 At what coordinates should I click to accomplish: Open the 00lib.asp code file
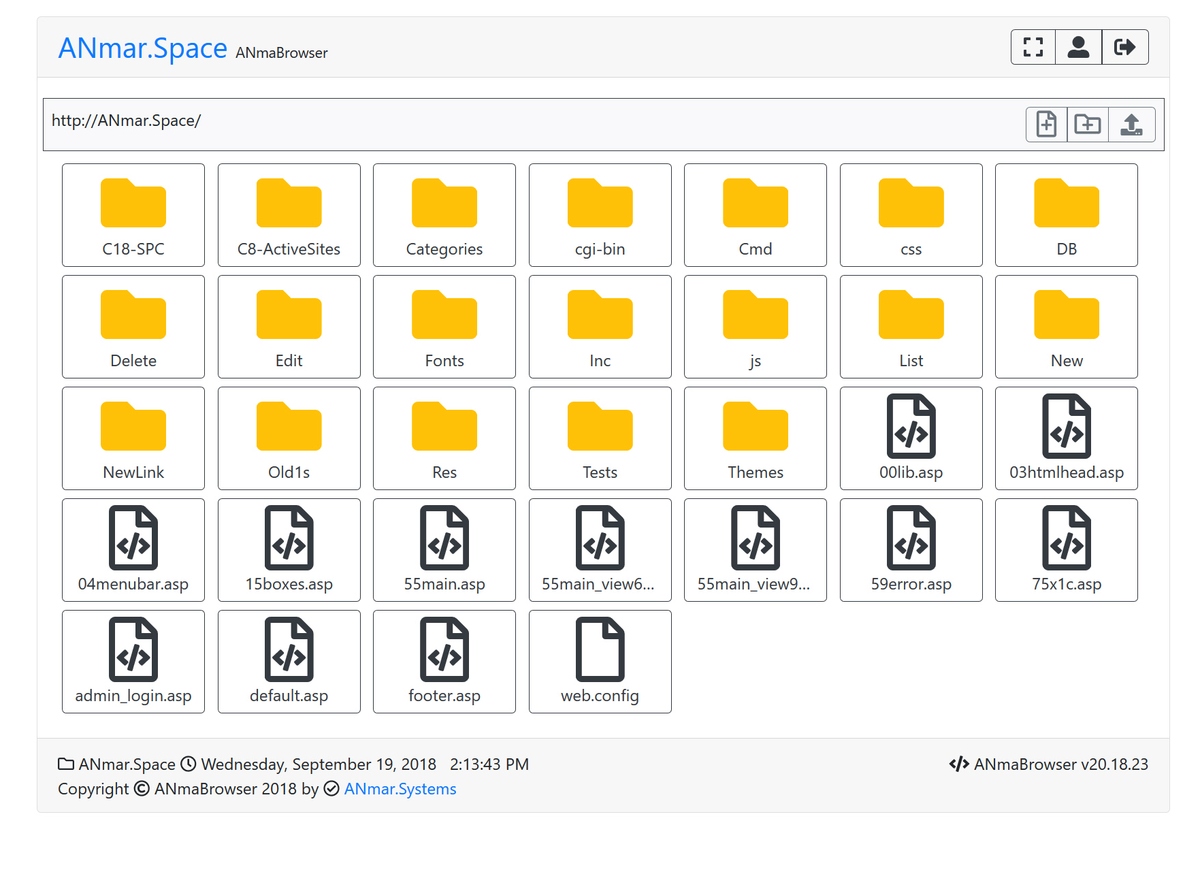click(x=911, y=438)
